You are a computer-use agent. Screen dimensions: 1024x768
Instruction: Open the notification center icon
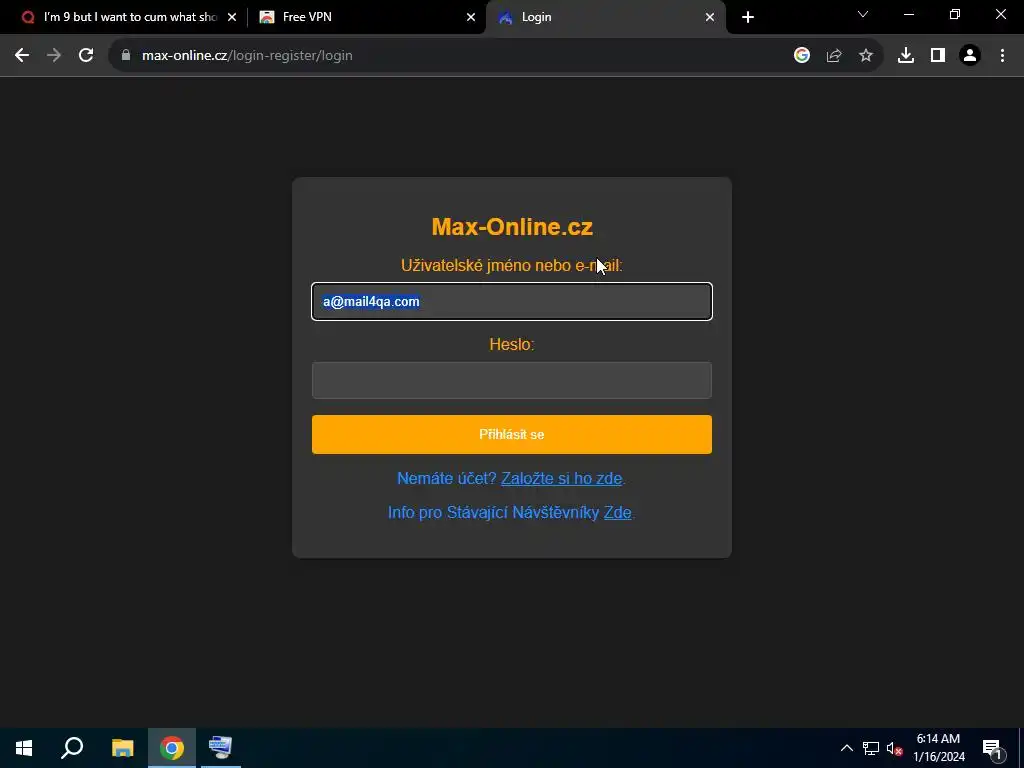(992, 748)
